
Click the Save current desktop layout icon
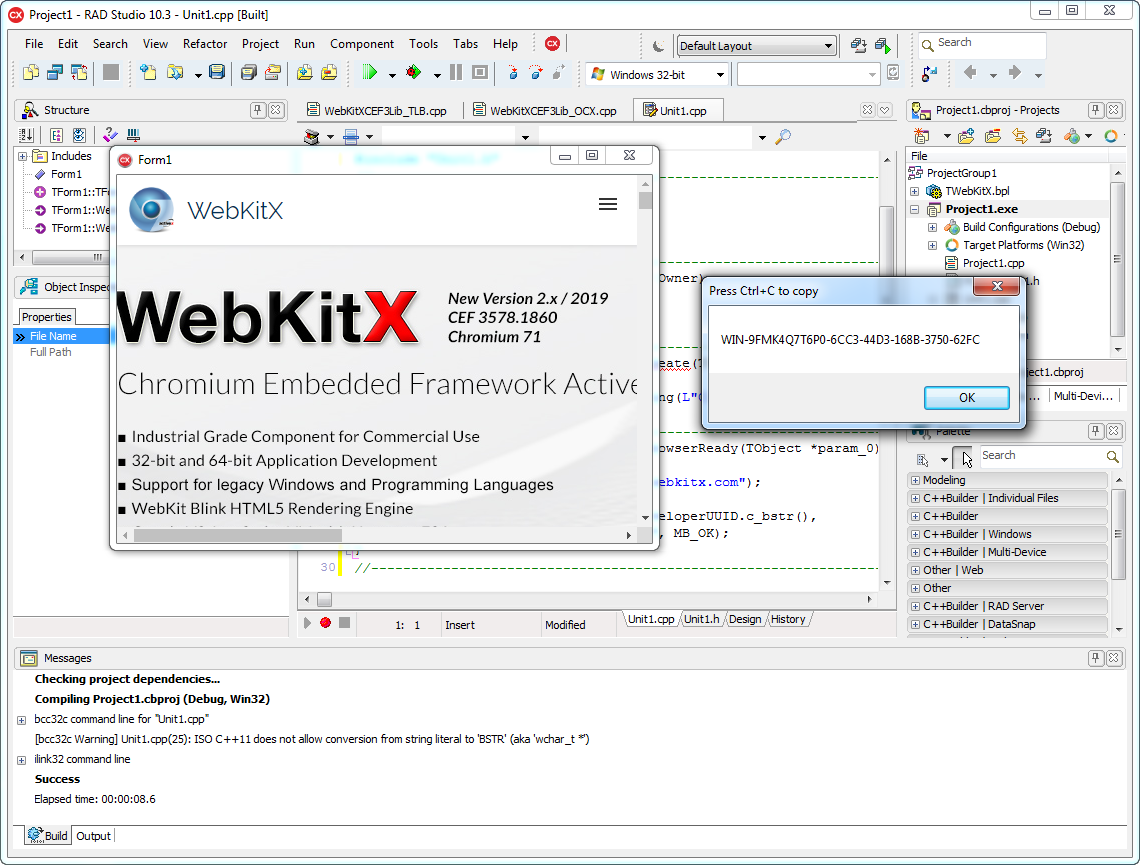pos(859,46)
